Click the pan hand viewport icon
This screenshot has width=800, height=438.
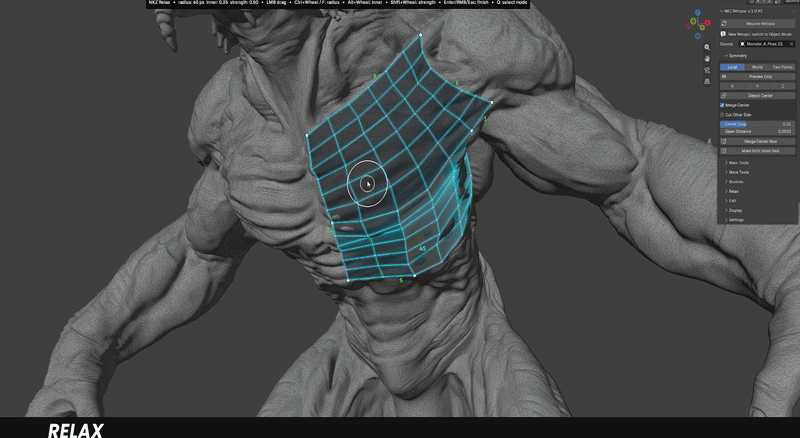pos(707,58)
